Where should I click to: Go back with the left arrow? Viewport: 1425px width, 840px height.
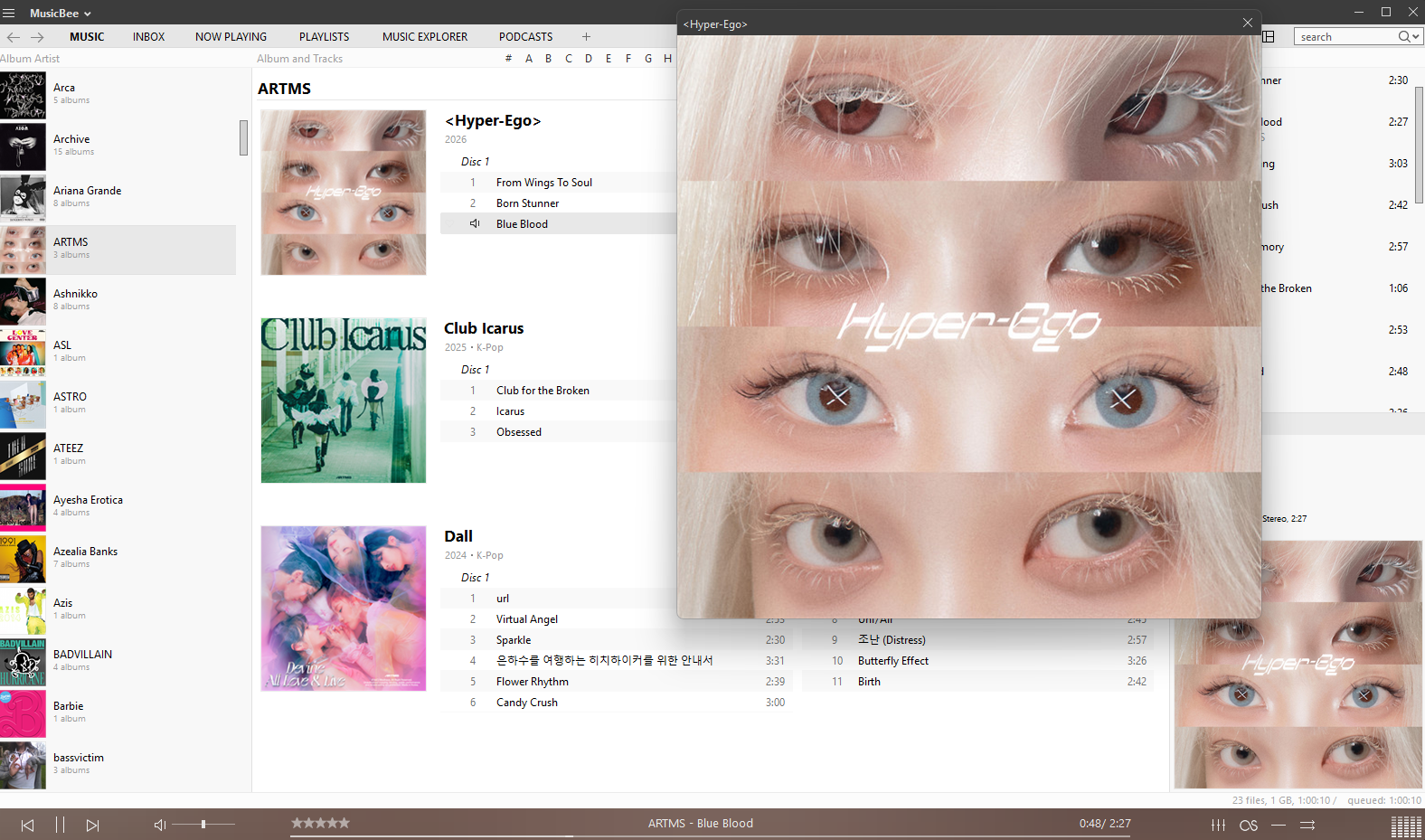pos(14,37)
